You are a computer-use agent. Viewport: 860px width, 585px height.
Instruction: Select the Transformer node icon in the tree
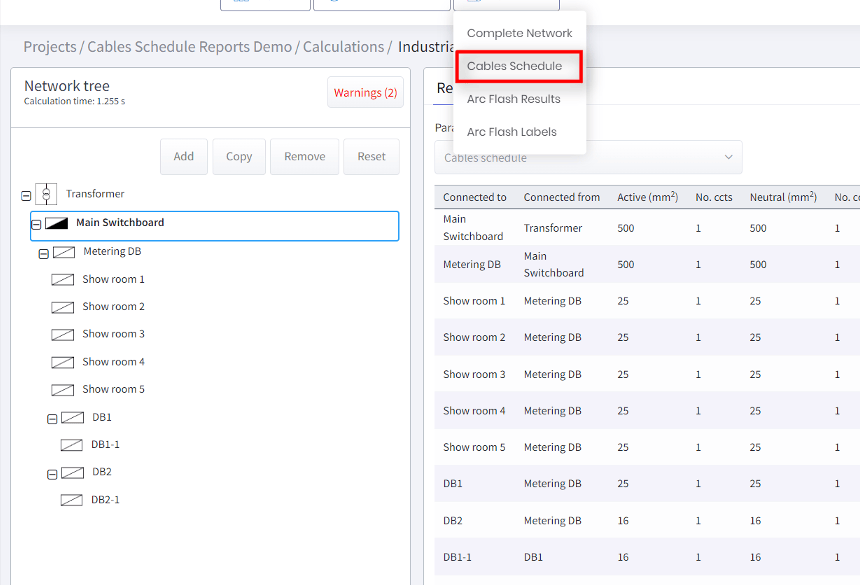pyautogui.click(x=46, y=193)
